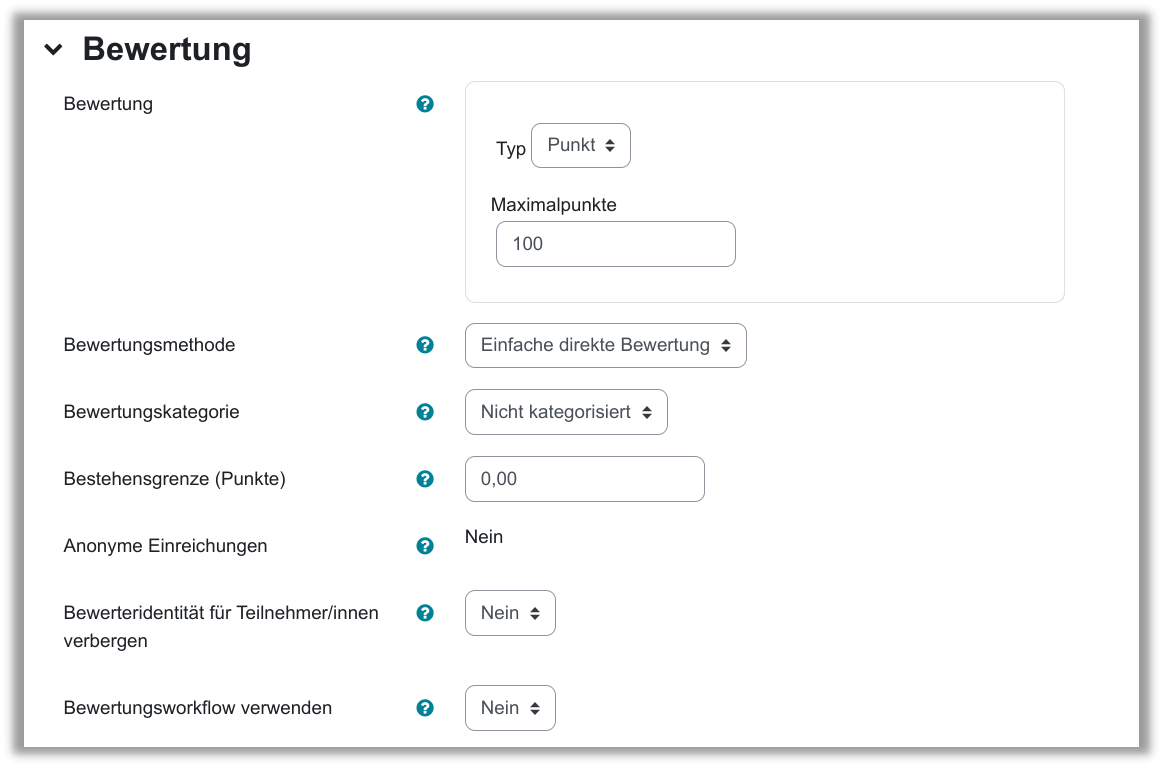The width and height of the screenshot is (1162, 767).
Task: Open the Bewerteridentität verbergen Nein dropdown
Action: coord(510,613)
